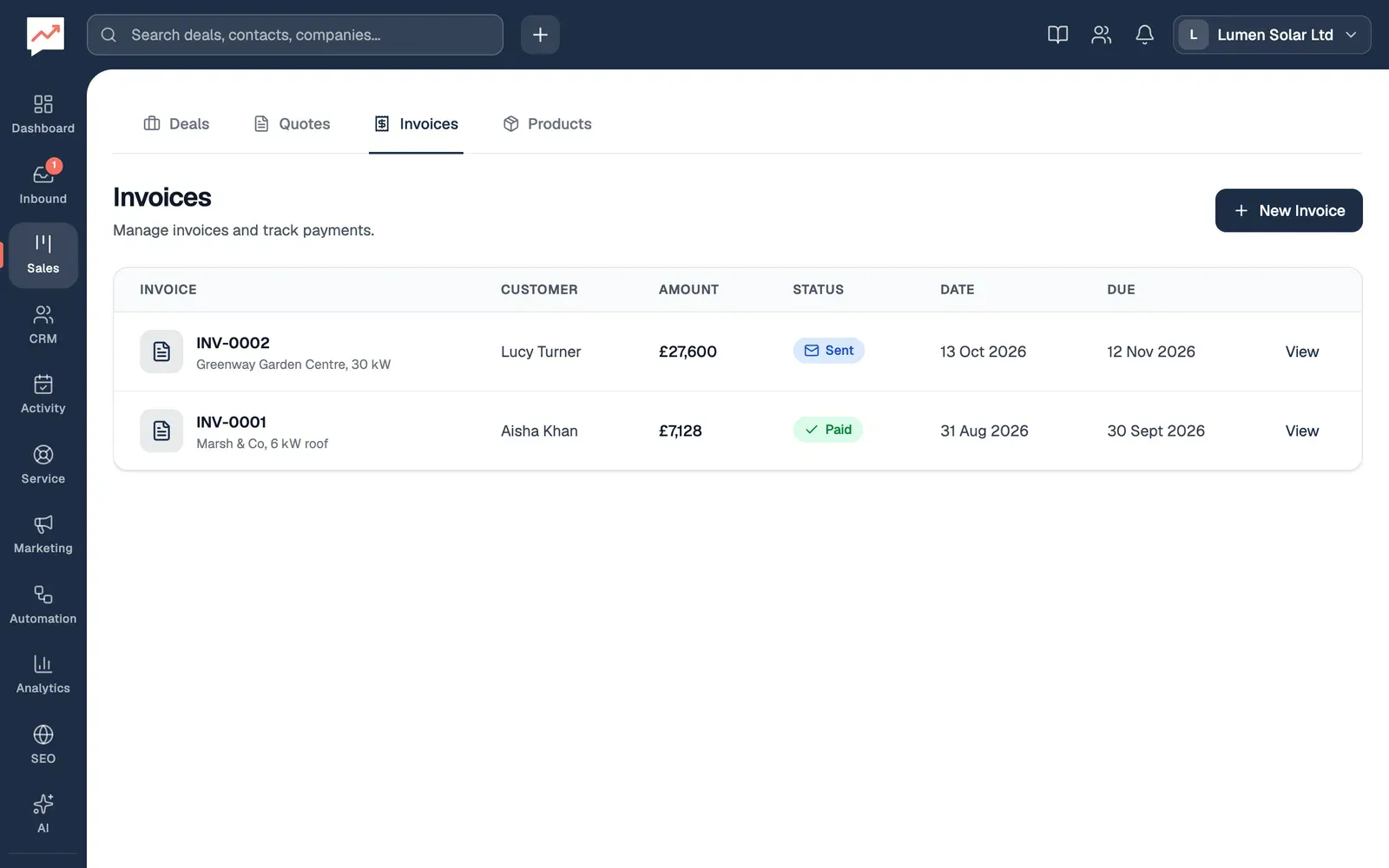Image resolution: width=1389 pixels, height=868 pixels.
Task: View invoice INV-0002 for Lucy Turner
Action: (1301, 352)
